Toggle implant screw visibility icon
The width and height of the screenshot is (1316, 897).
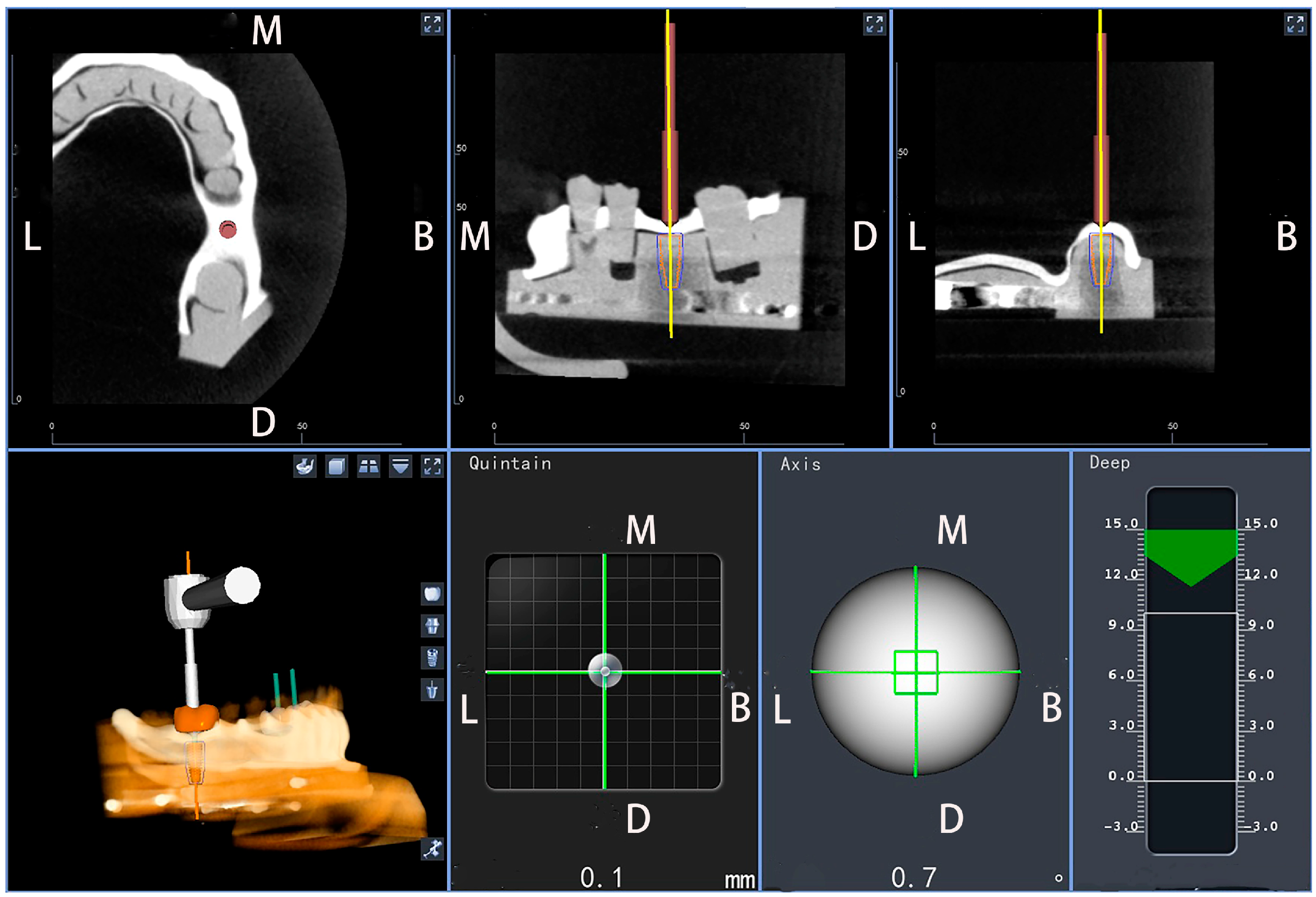(x=432, y=658)
